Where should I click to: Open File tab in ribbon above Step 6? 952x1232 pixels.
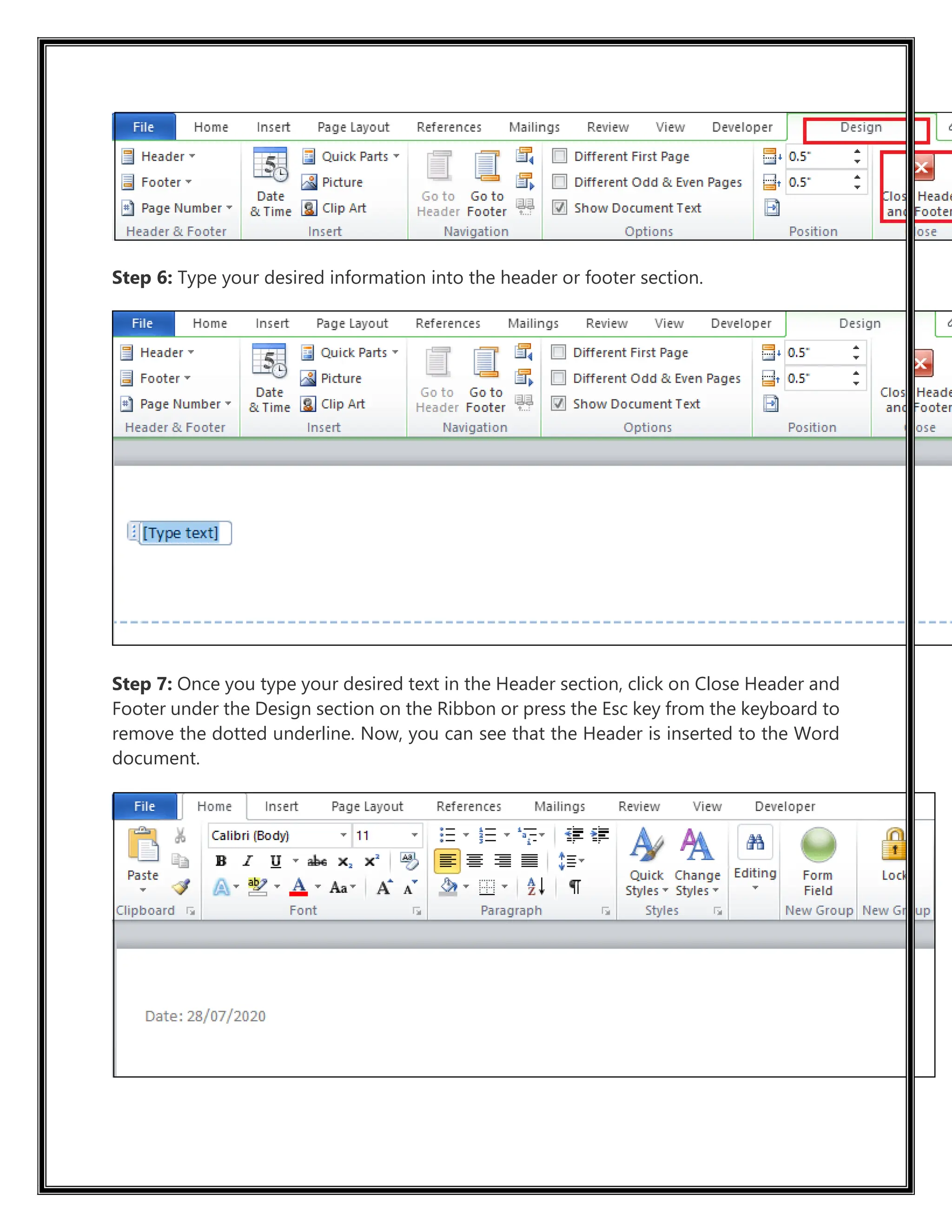[x=144, y=127]
